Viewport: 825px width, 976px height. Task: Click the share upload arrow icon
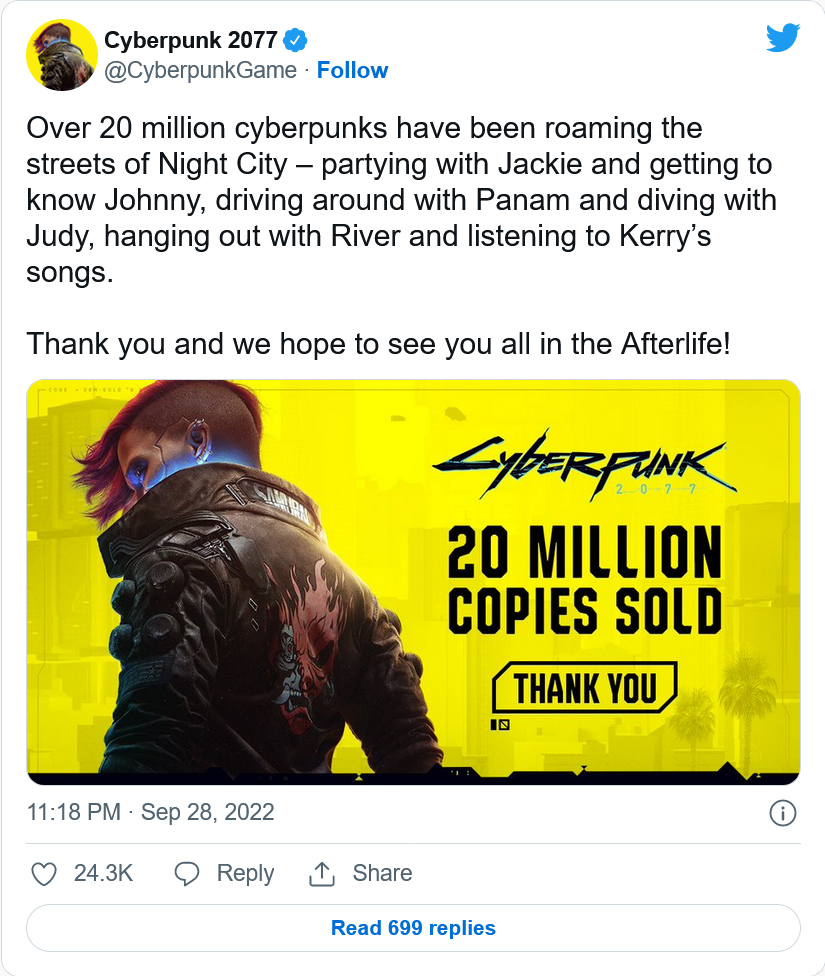click(322, 873)
